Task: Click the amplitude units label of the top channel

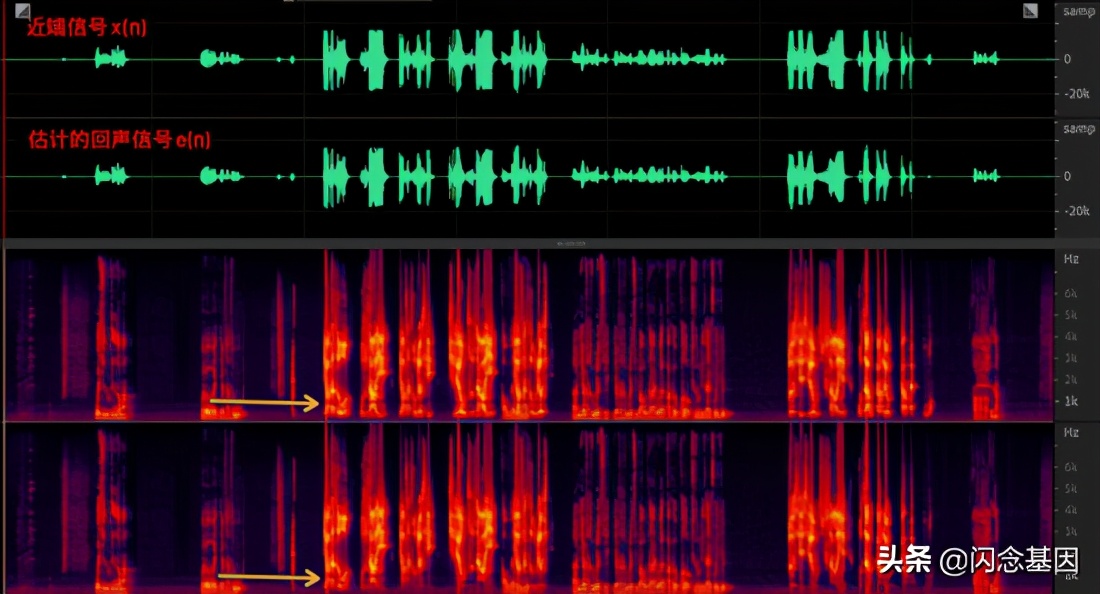Action: click(x=1077, y=12)
